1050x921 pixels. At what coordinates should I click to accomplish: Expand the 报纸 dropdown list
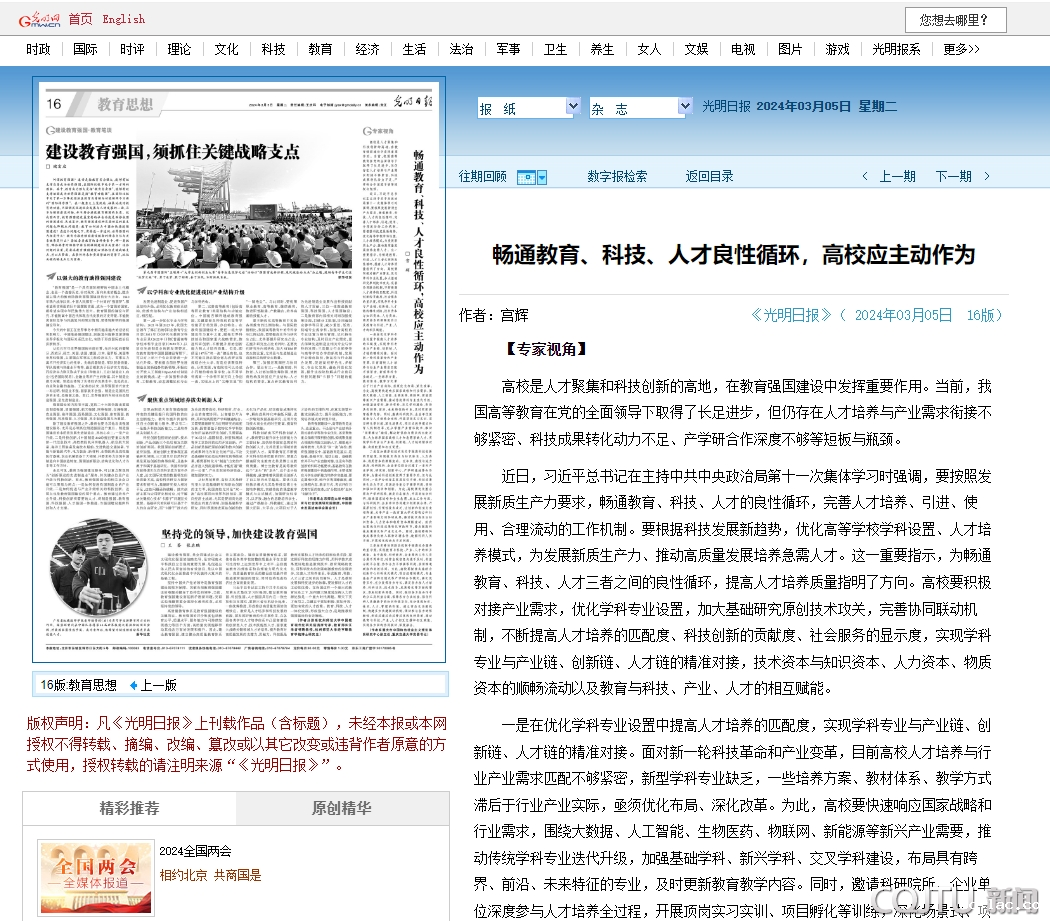tap(573, 107)
